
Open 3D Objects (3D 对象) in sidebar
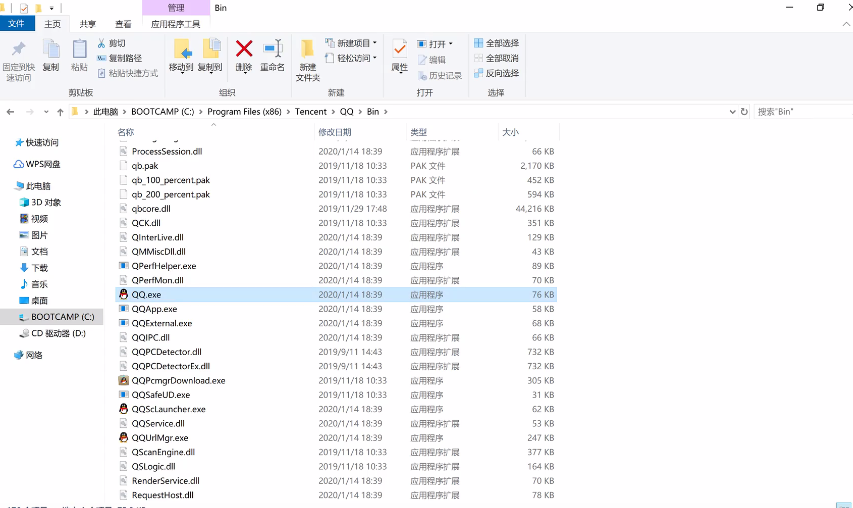coord(41,202)
